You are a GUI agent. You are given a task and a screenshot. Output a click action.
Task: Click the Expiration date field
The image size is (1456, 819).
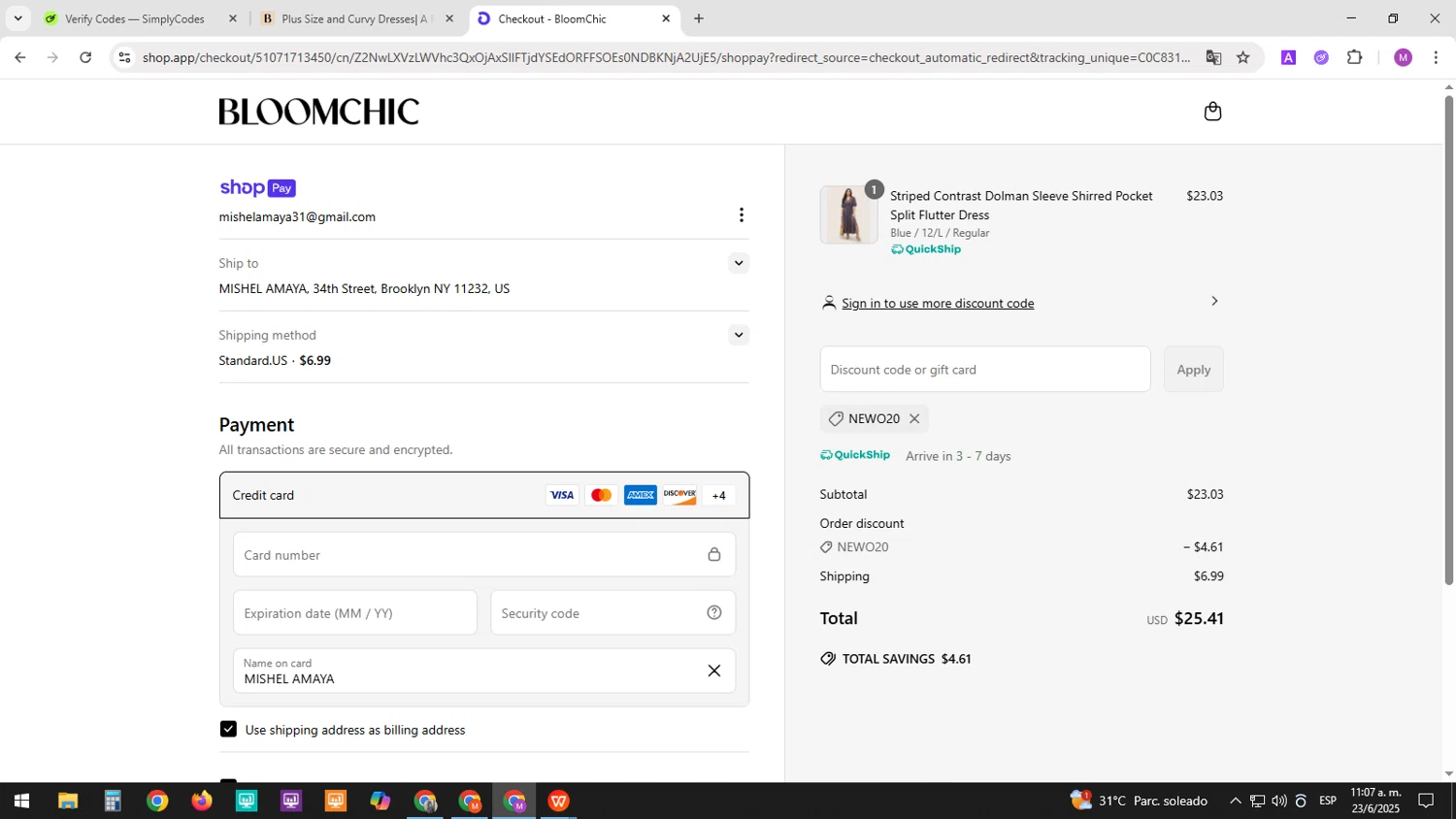pos(355,613)
